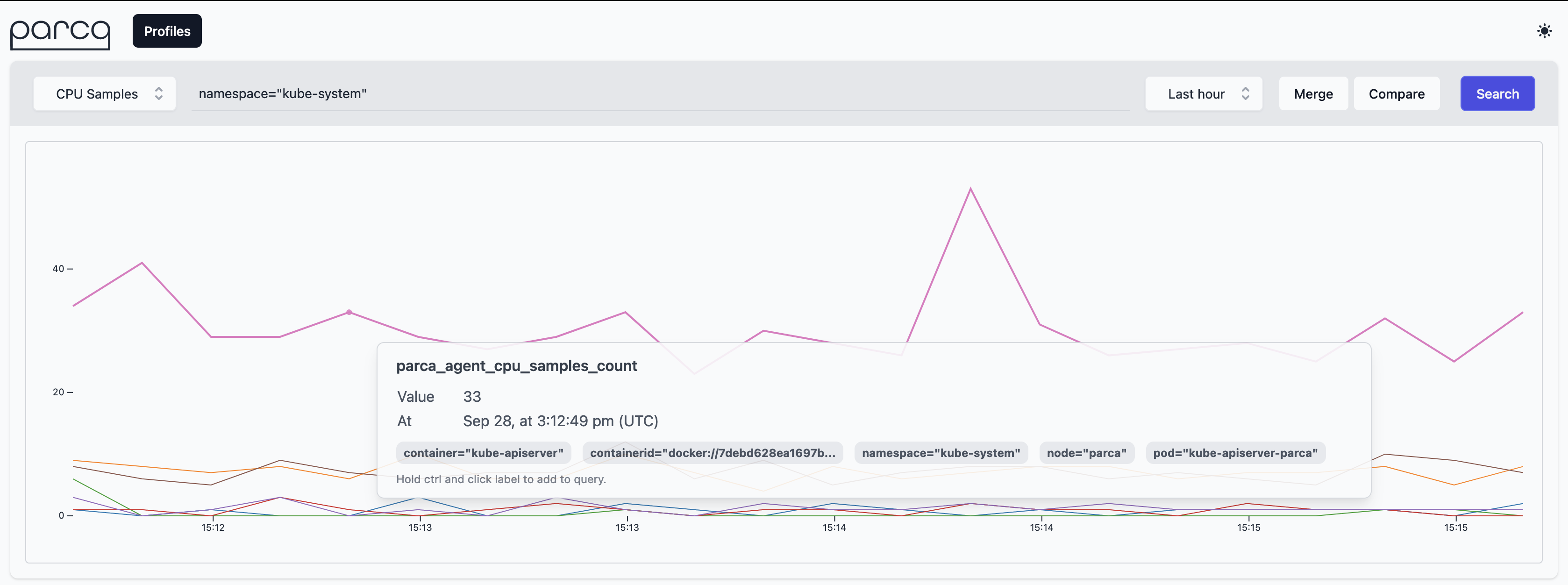Focus the namespace="kube-system" query field
1568x585 pixels.
660,94
